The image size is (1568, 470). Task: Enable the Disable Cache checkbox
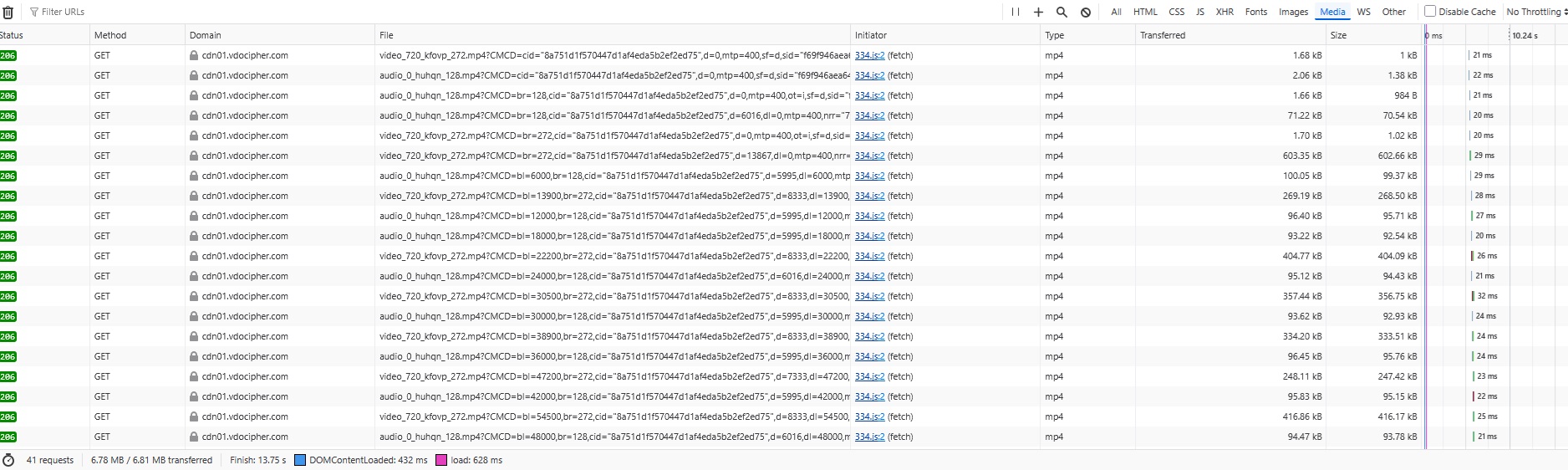pyautogui.click(x=1430, y=11)
